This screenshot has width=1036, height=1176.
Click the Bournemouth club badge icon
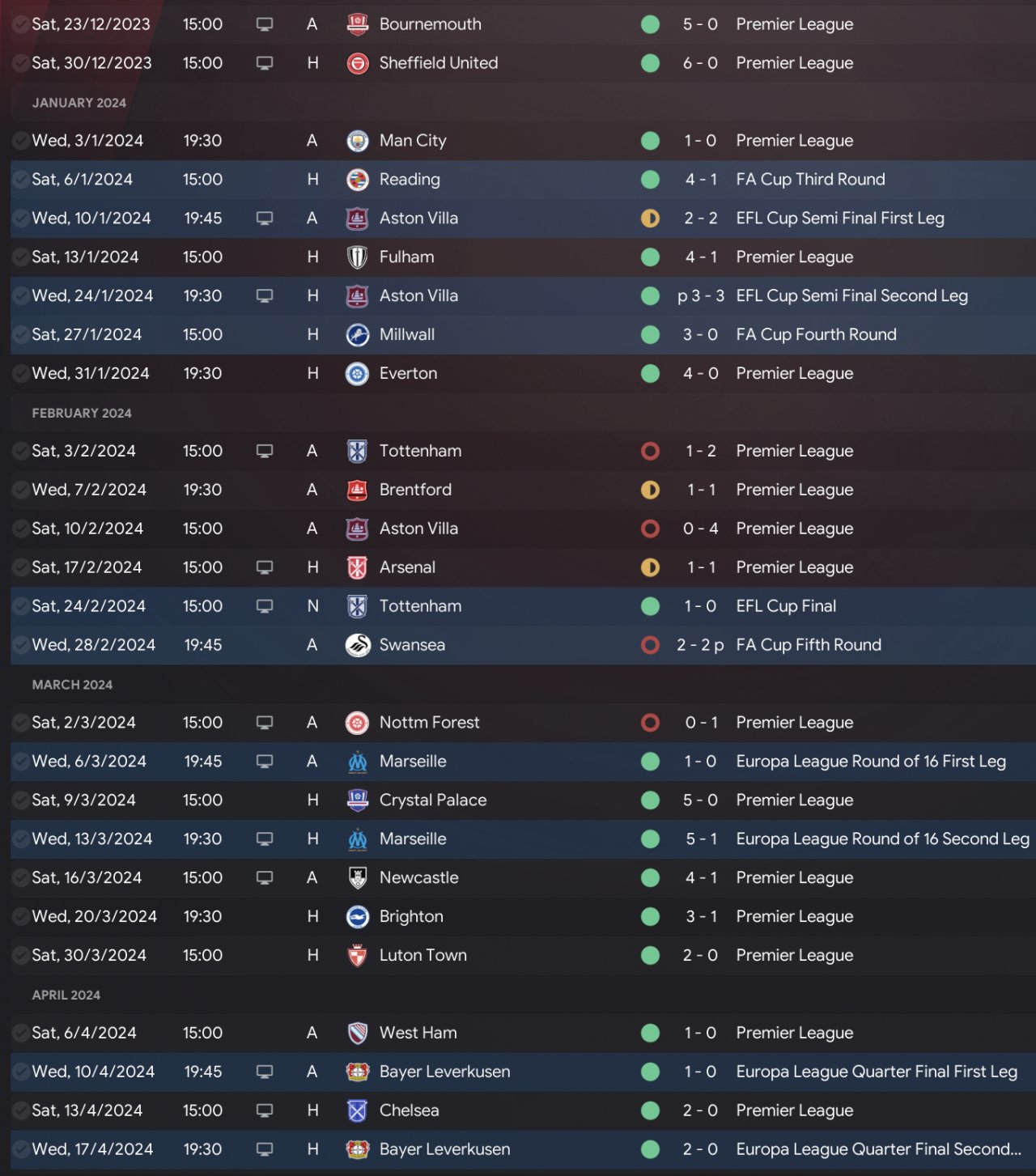pos(357,24)
